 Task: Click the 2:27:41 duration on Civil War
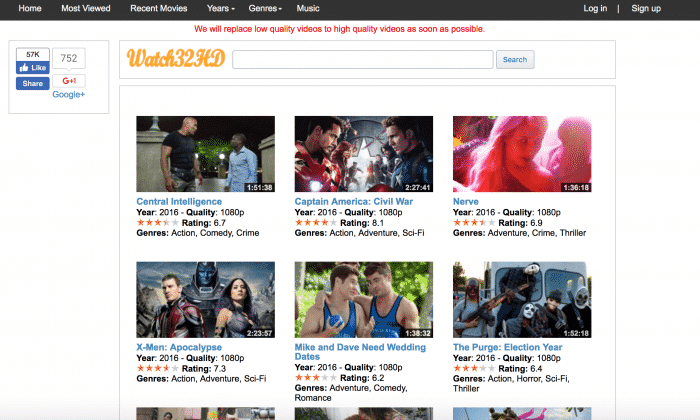click(x=418, y=187)
